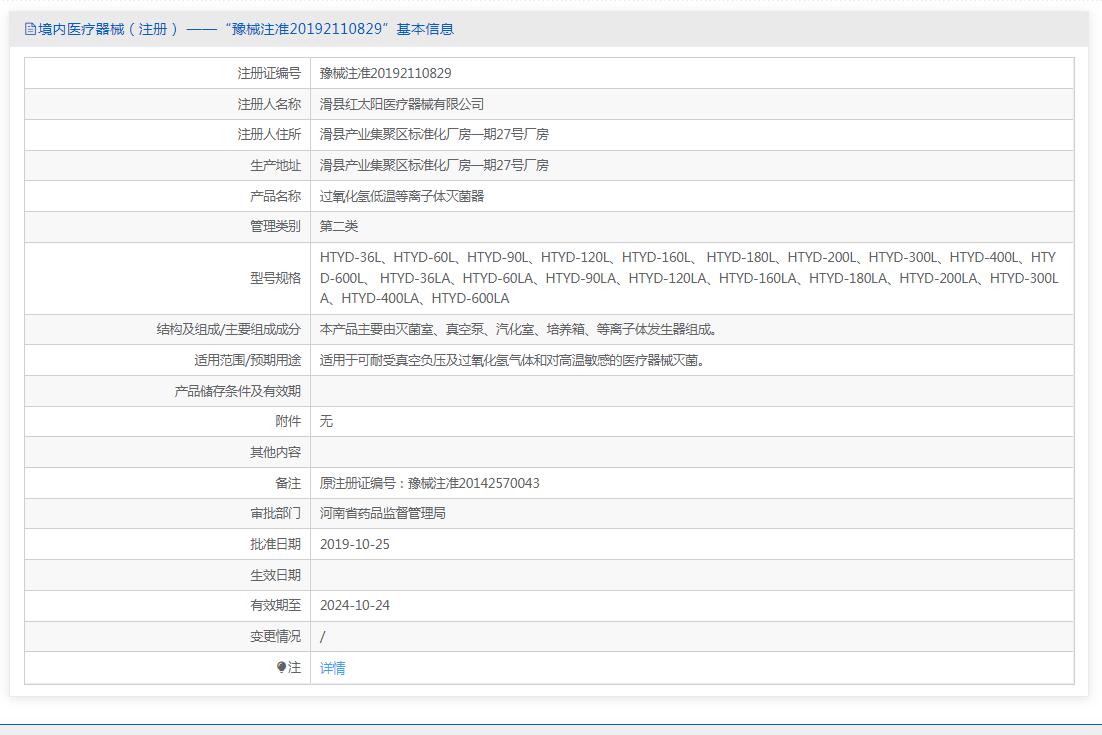Select product name 过氧化氢低温等离子体灭菌器
This screenshot has height=735, width=1102.
[401, 196]
